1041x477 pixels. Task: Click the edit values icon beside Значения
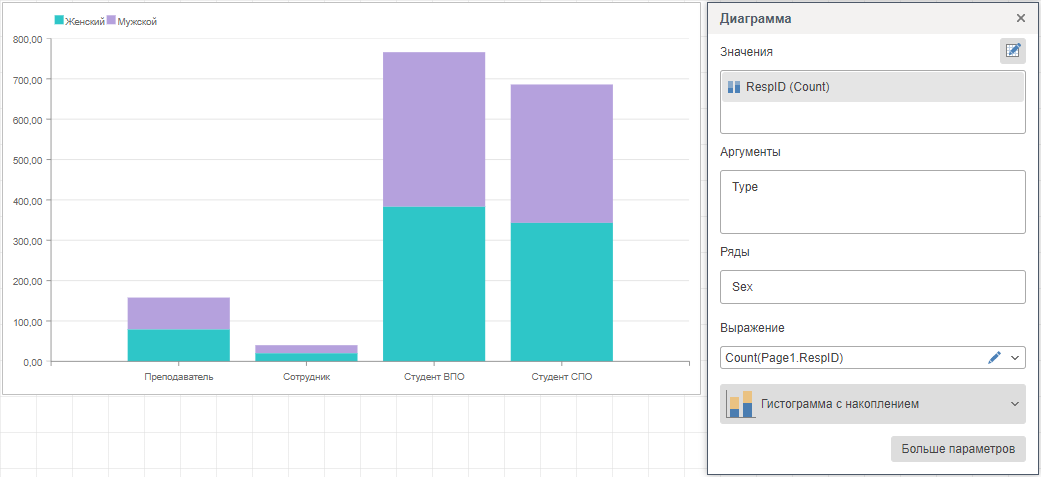(1012, 51)
